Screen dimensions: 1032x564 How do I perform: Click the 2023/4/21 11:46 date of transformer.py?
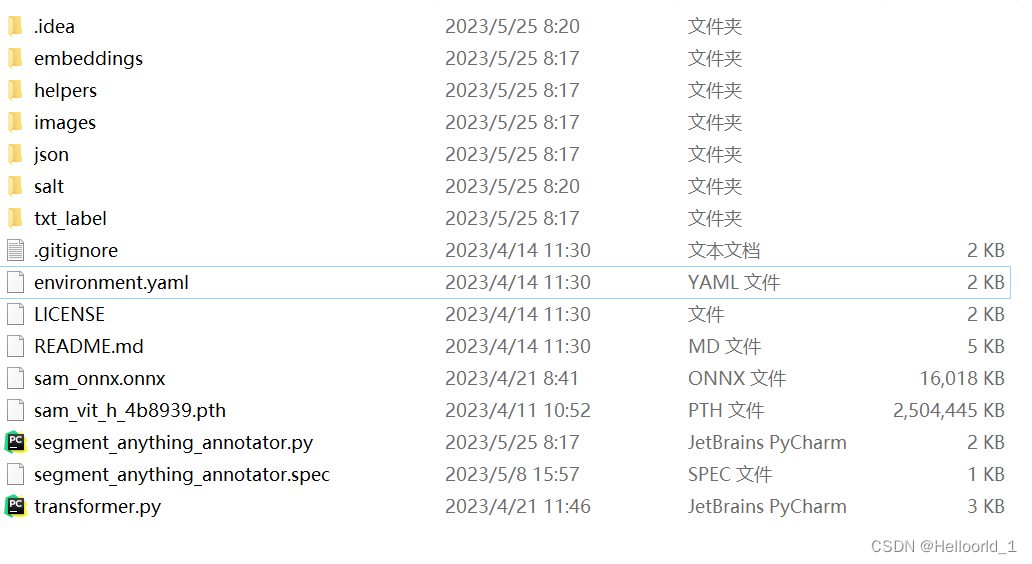[517, 507]
